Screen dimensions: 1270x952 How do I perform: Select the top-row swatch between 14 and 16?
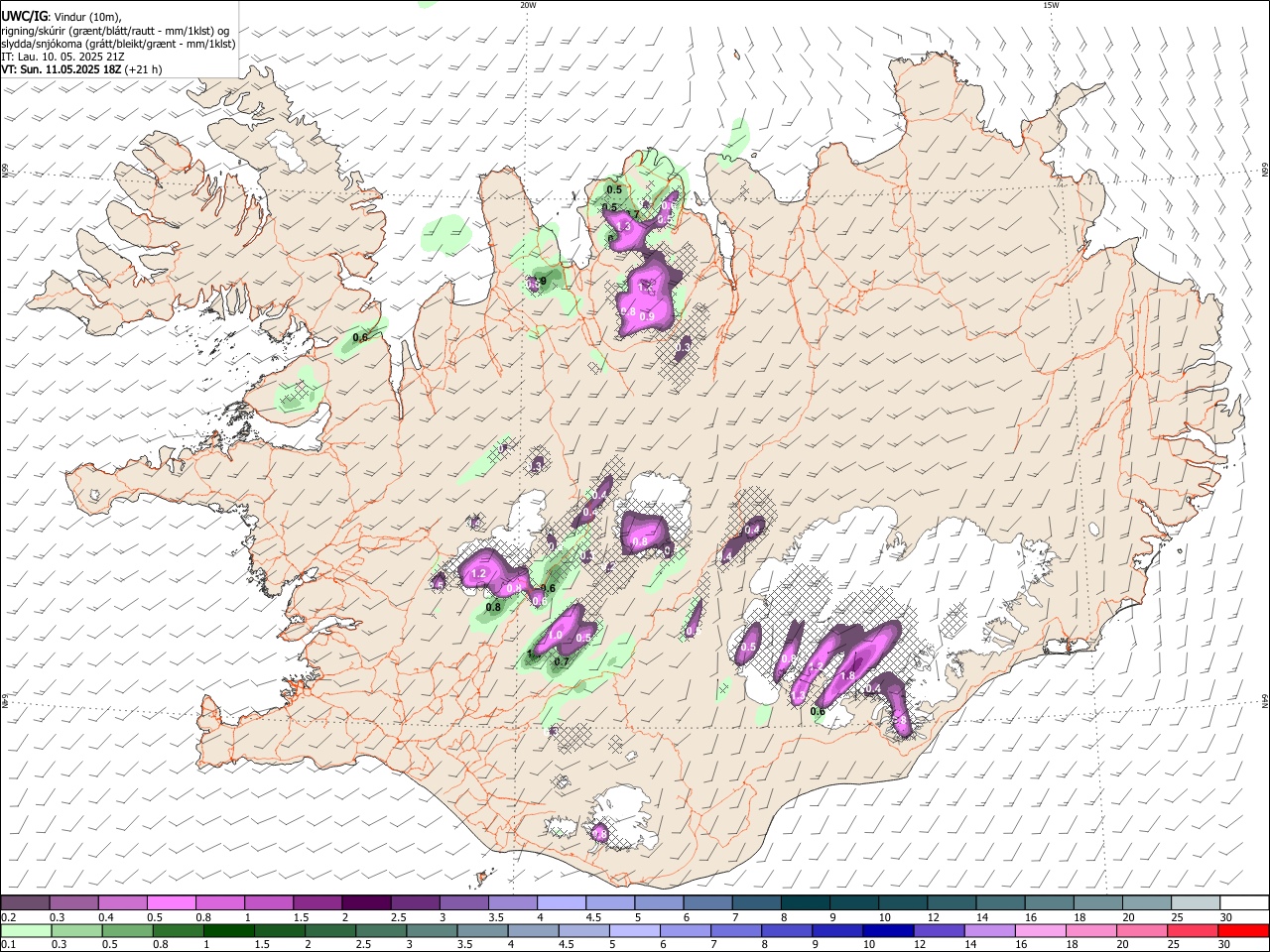998,903
